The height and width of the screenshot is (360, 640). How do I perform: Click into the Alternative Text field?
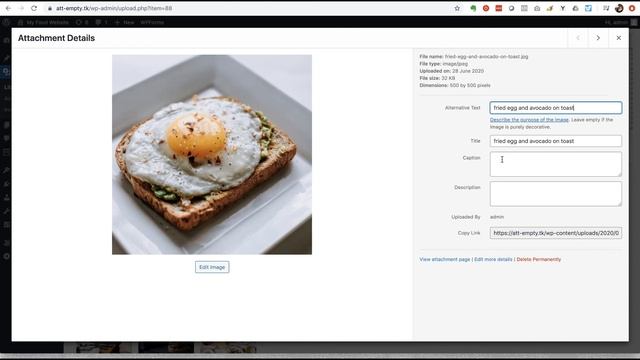[x=556, y=108]
